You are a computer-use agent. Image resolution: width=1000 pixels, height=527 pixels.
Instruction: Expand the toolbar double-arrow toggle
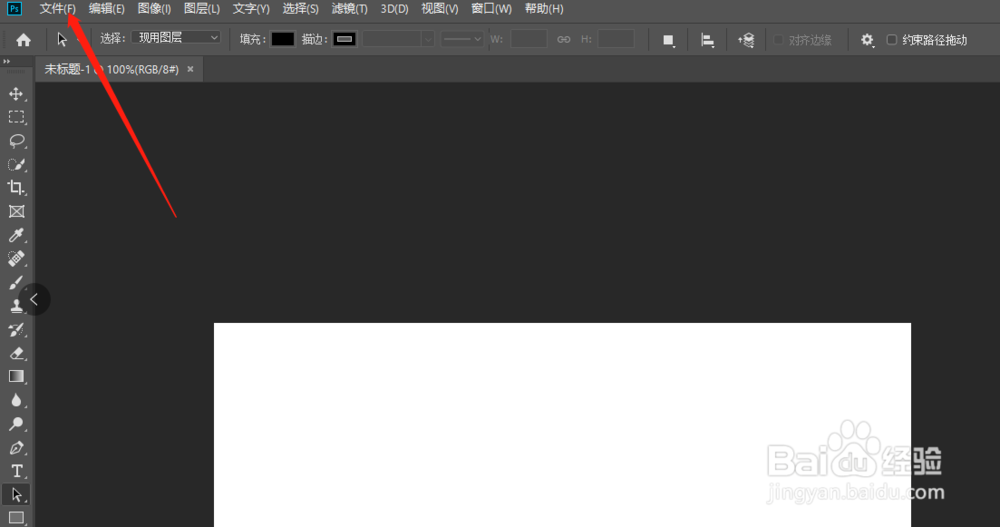click(x=6, y=61)
